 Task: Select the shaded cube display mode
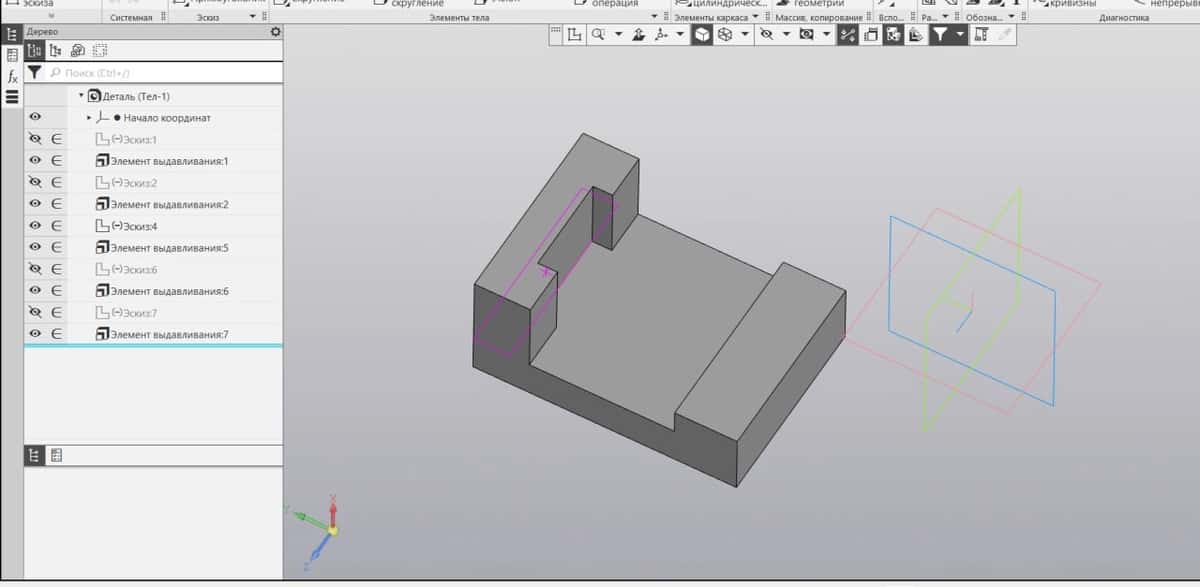point(703,35)
